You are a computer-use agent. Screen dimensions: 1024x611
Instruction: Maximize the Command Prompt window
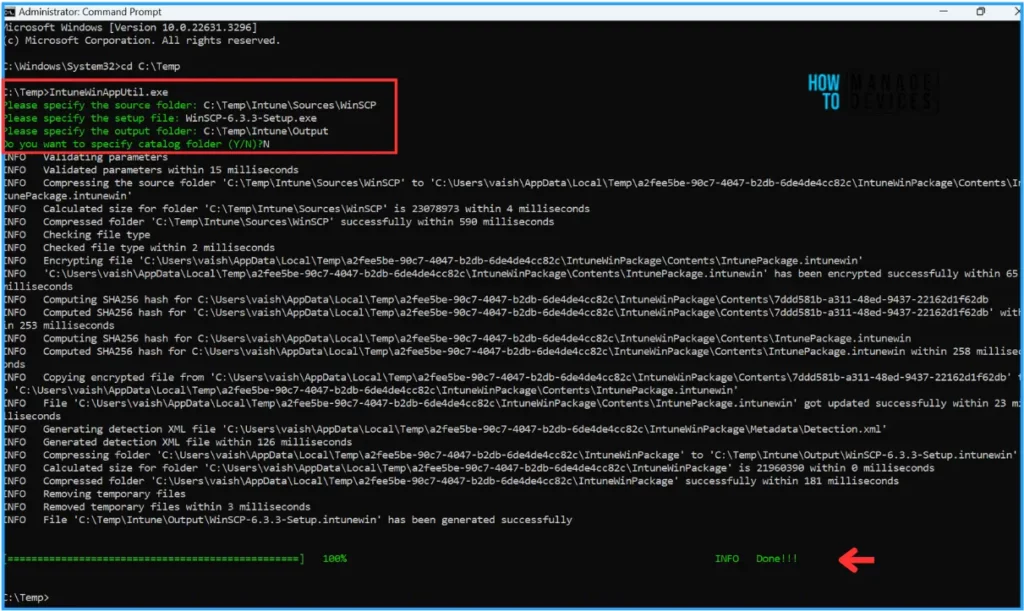point(980,11)
